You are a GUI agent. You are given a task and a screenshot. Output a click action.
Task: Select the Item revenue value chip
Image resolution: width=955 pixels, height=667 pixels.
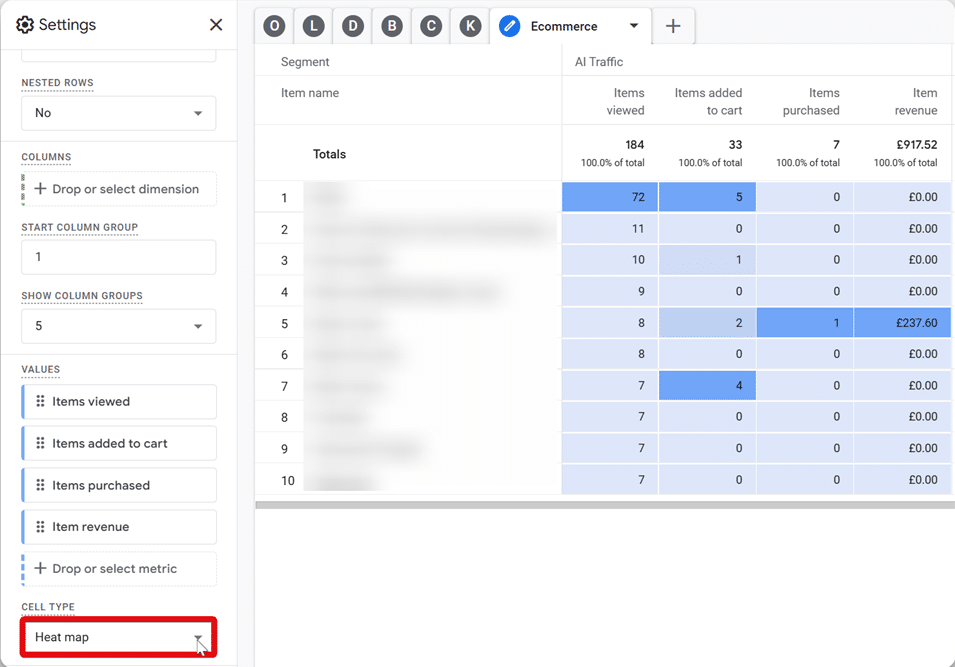[x=119, y=527]
